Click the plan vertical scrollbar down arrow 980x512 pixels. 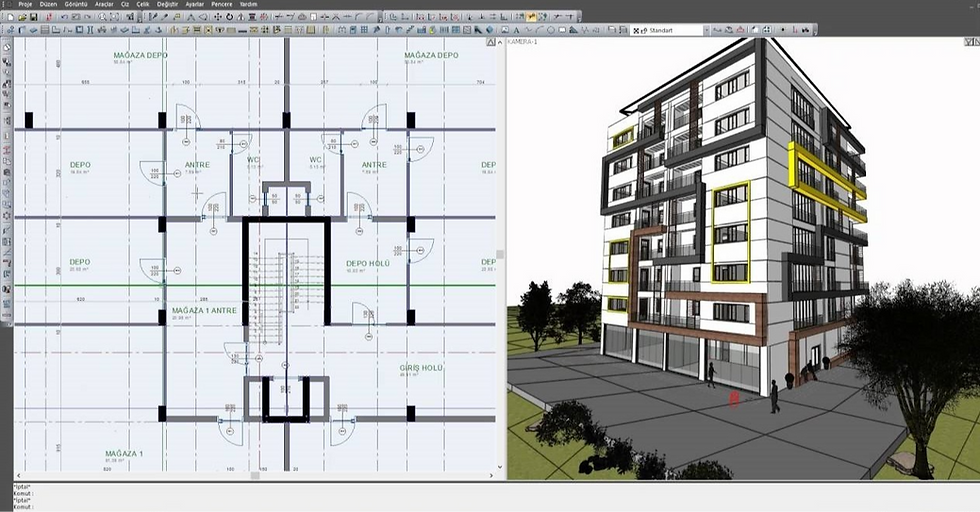(500, 467)
